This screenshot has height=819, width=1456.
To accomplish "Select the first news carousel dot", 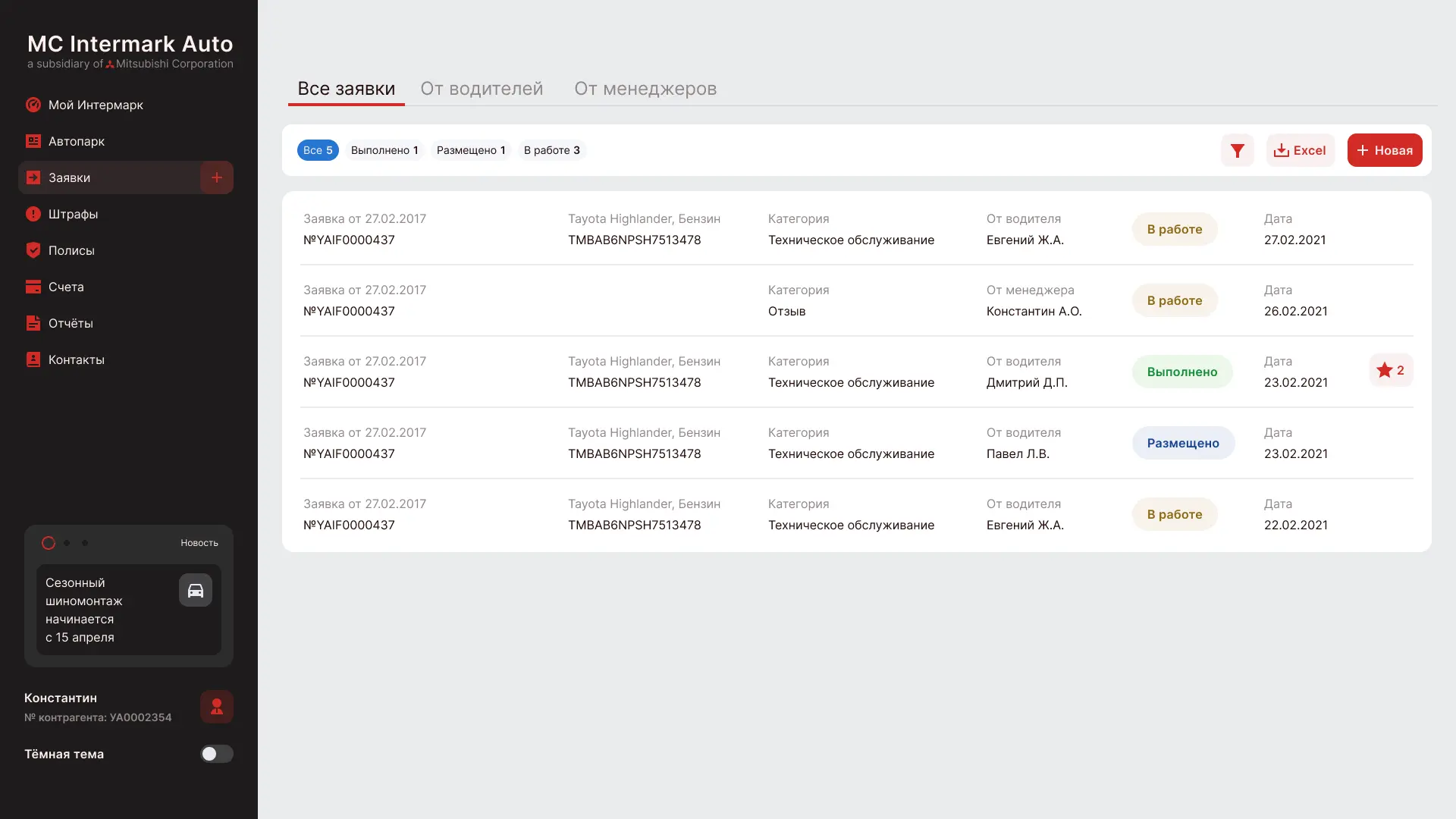I will click(49, 543).
